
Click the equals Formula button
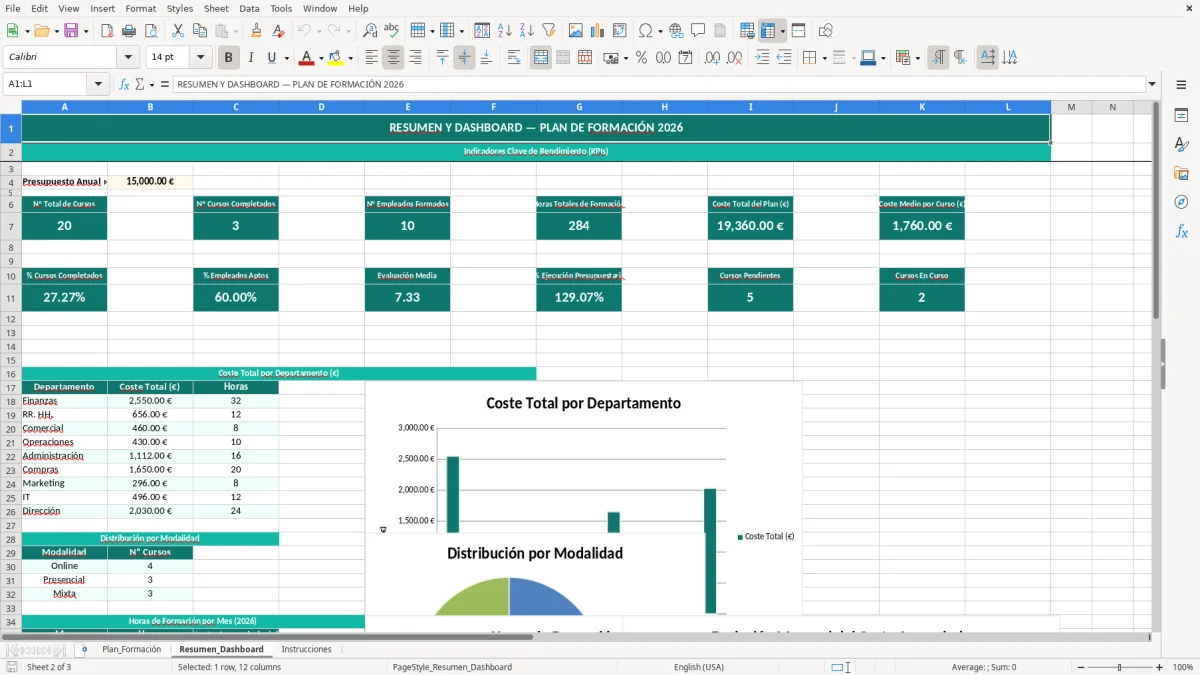point(165,85)
